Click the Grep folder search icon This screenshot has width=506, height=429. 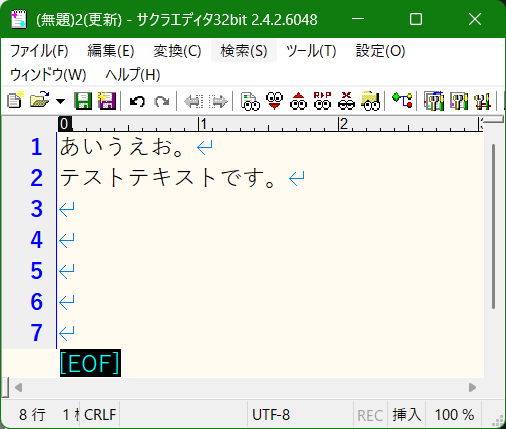click(x=370, y=101)
